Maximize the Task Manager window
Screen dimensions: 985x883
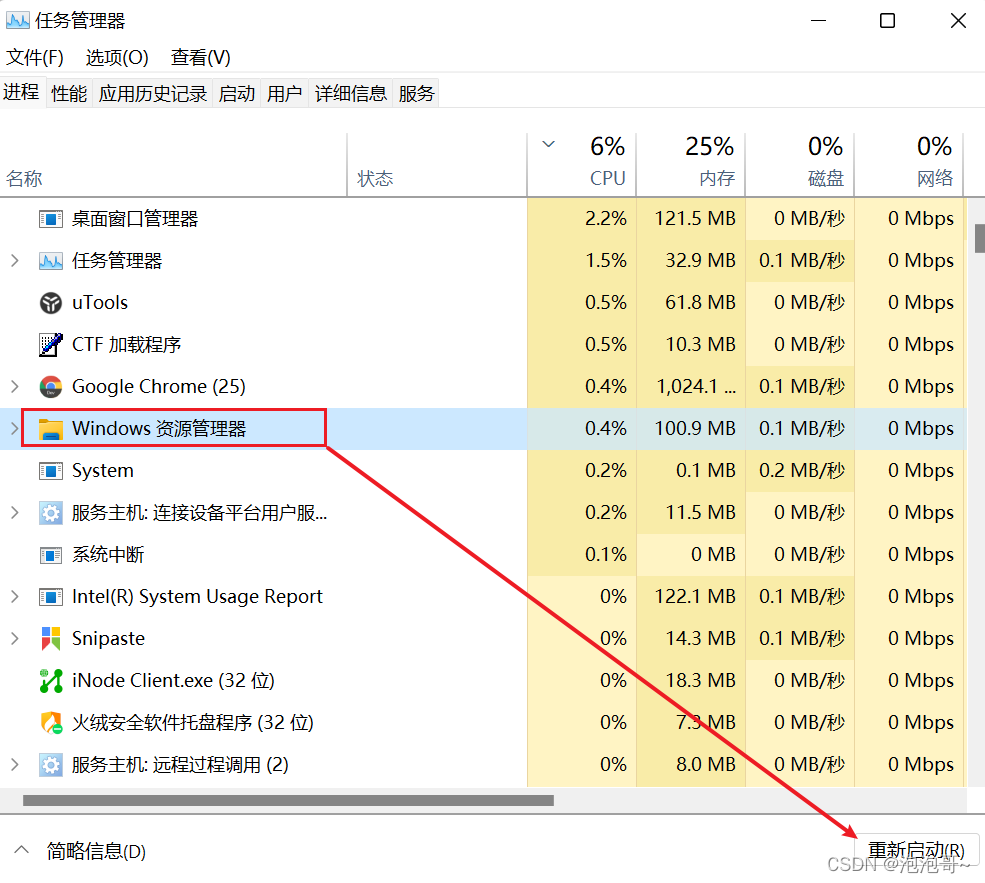tap(887, 21)
